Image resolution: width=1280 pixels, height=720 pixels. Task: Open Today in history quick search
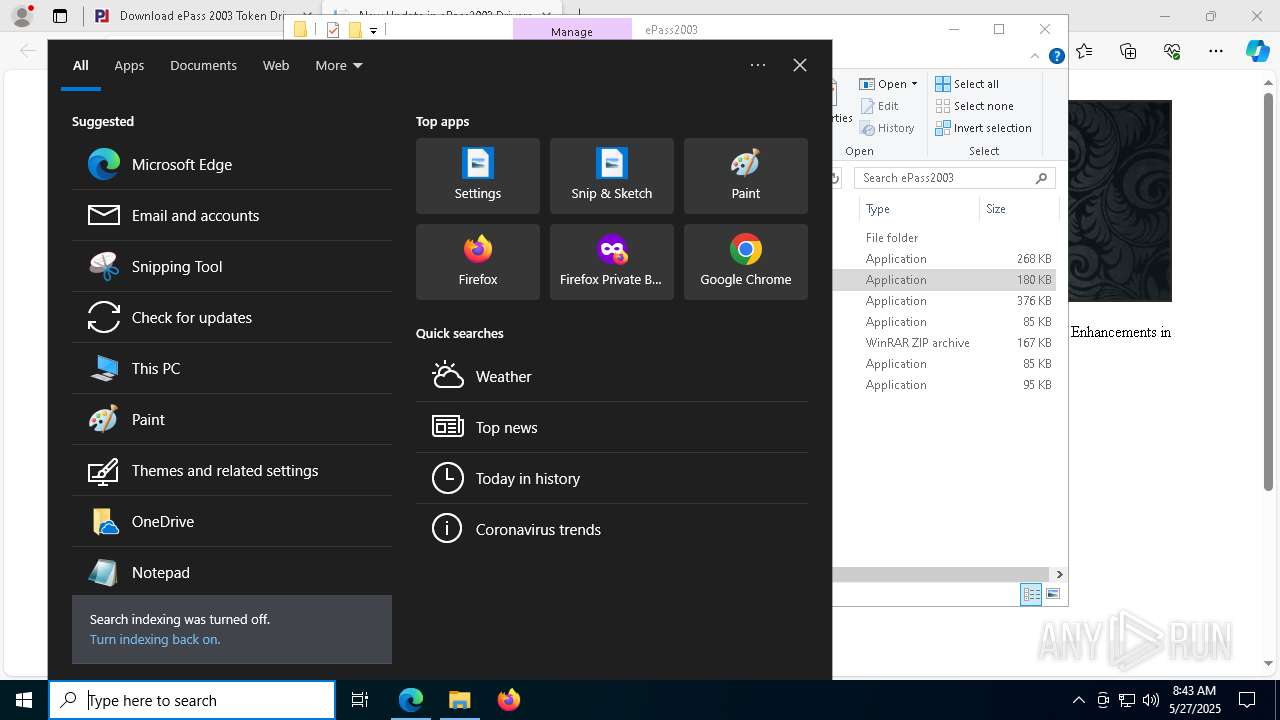tap(612, 478)
